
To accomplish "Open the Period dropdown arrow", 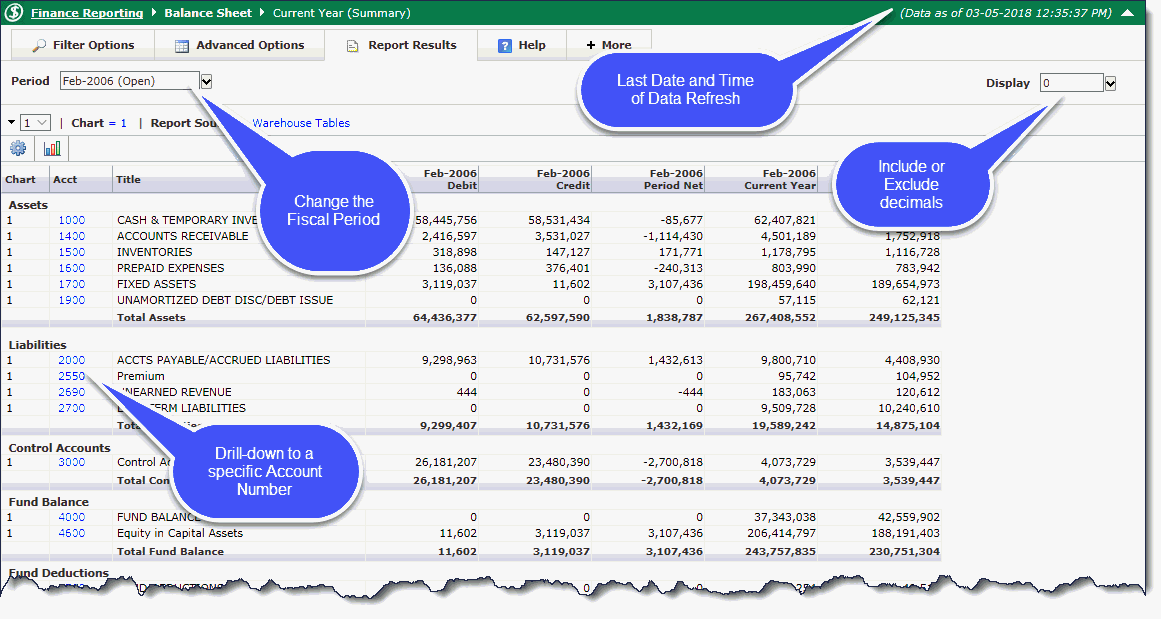I will [x=206, y=81].
